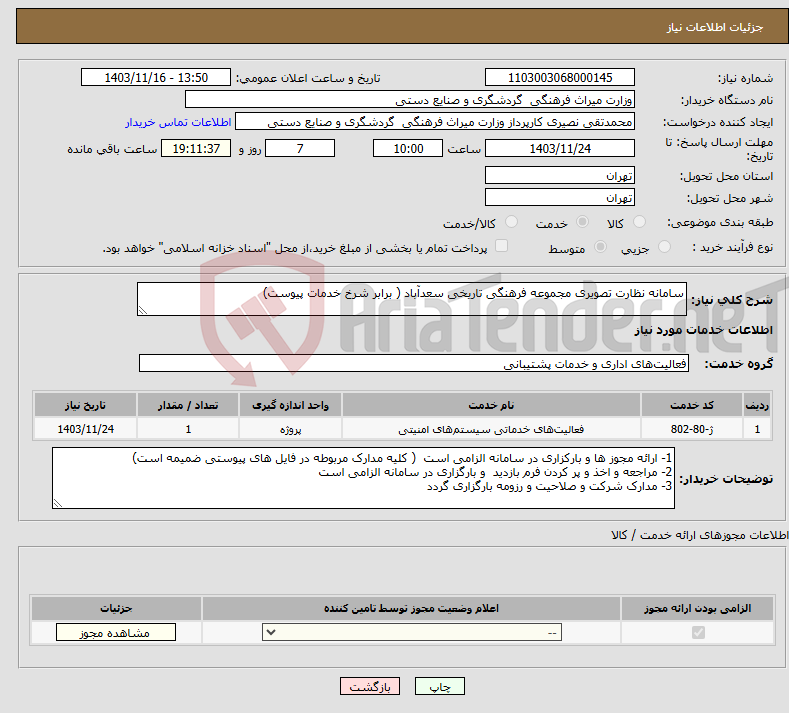The height and width of the screenshot is (713, 789).
Task: Click the resize handle of description textarea
Action: 142,310
